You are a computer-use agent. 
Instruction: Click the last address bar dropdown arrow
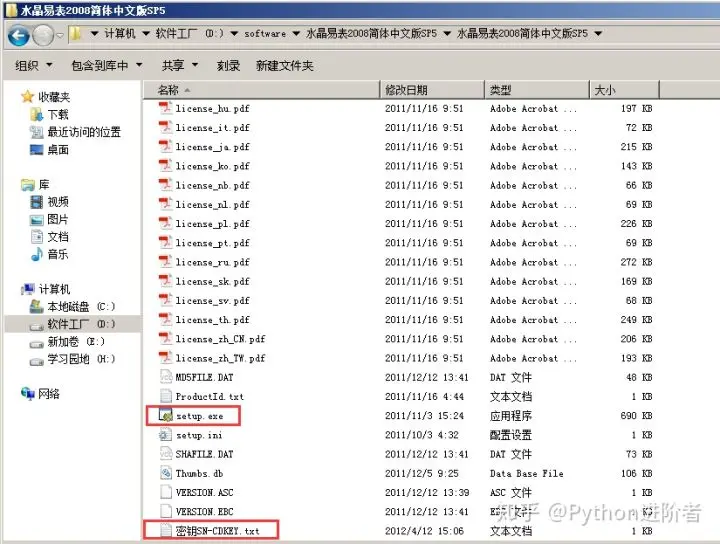tap(598, 34)
